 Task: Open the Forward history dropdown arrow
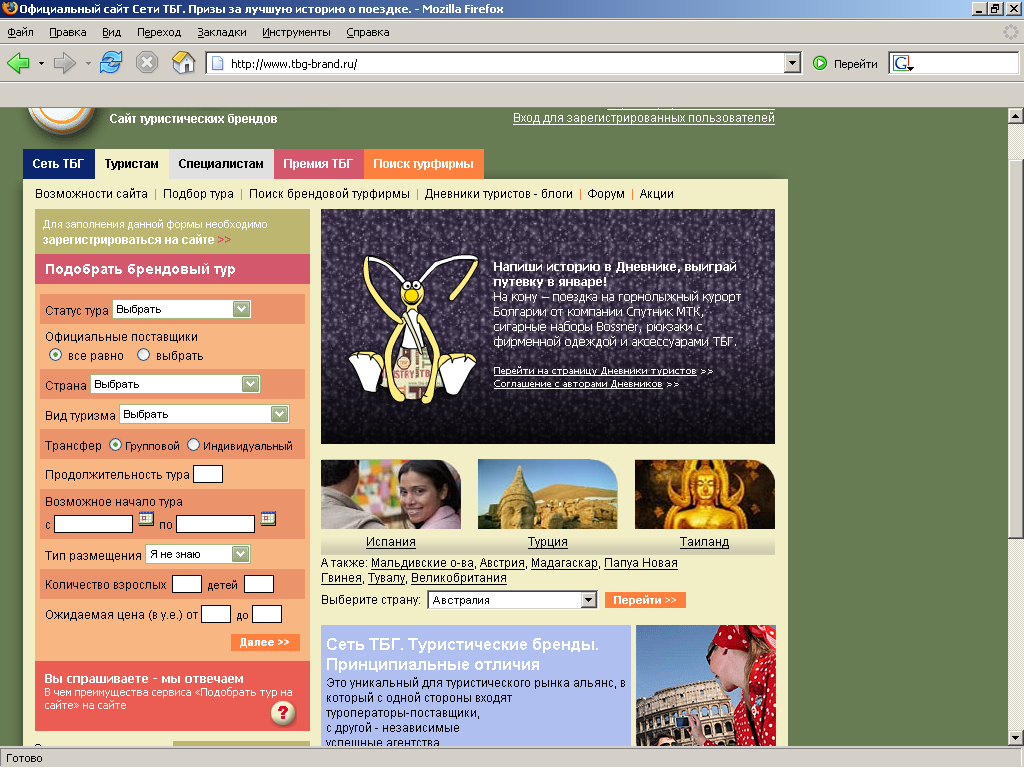tap(88, 63)
